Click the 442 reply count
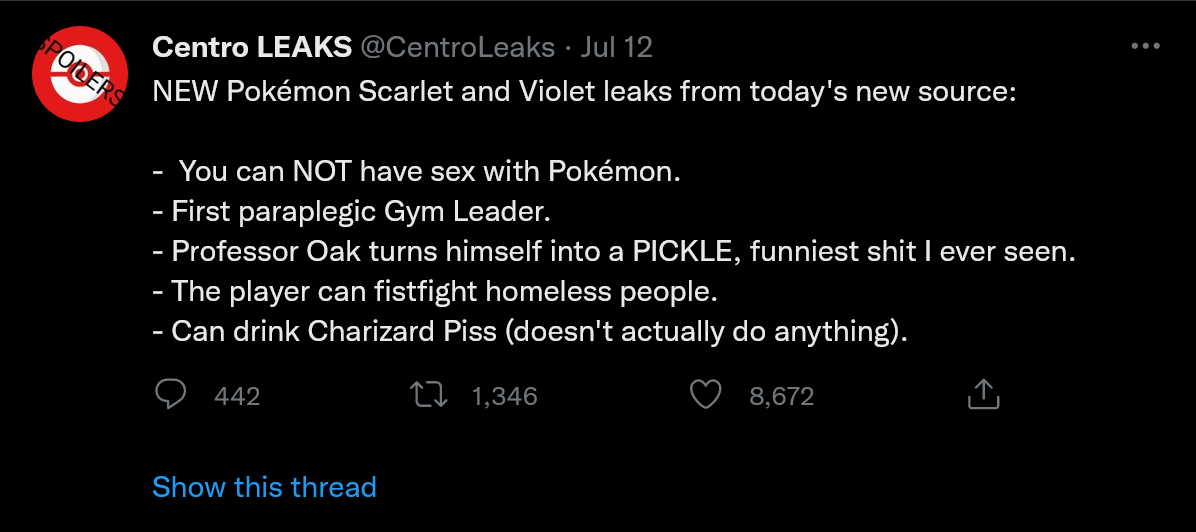The width and height of the screenshot is (1196, 532). (x=237, y=396)
